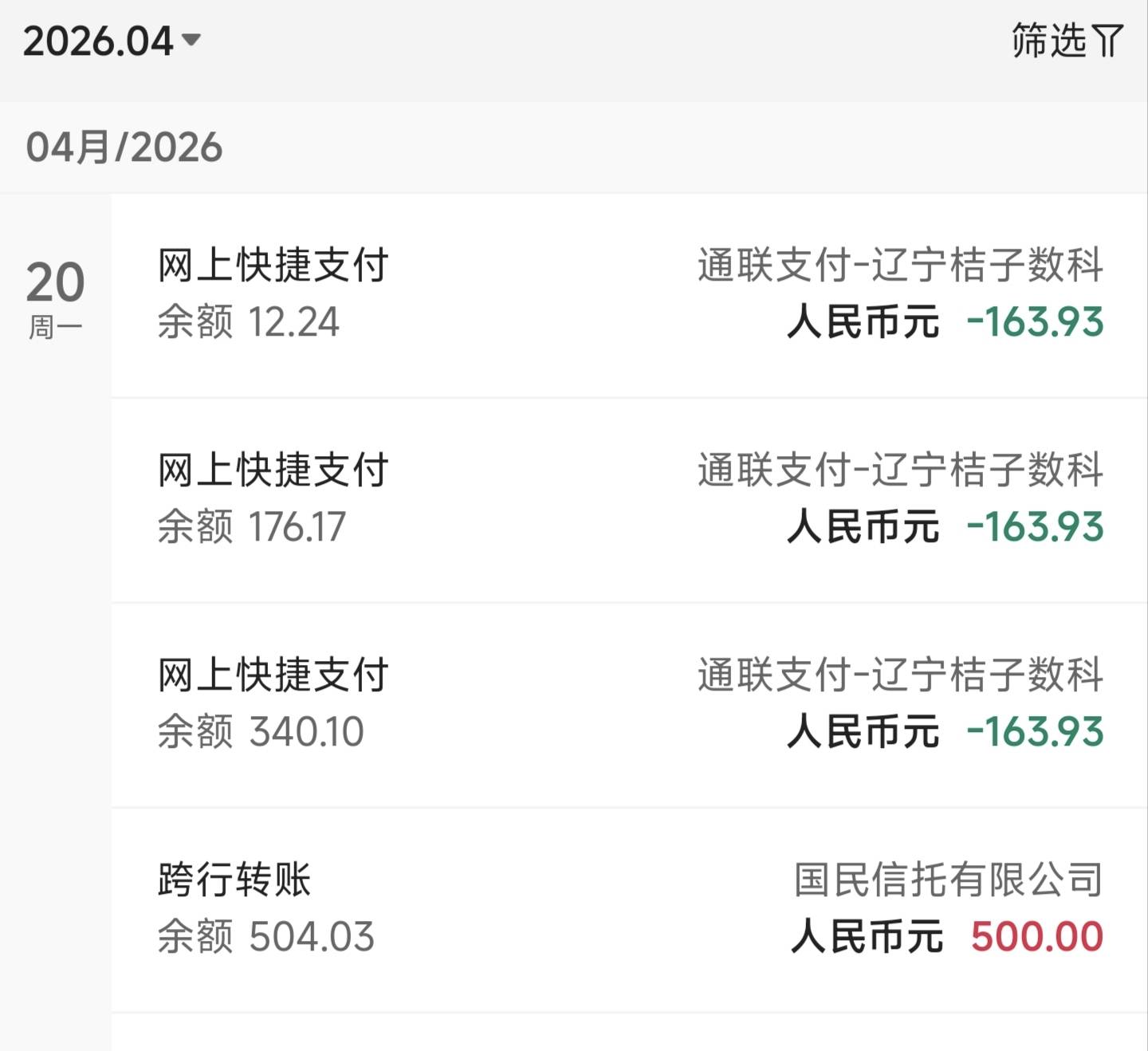
Task: Select the 04月/2026 section header
Action: 124,148
